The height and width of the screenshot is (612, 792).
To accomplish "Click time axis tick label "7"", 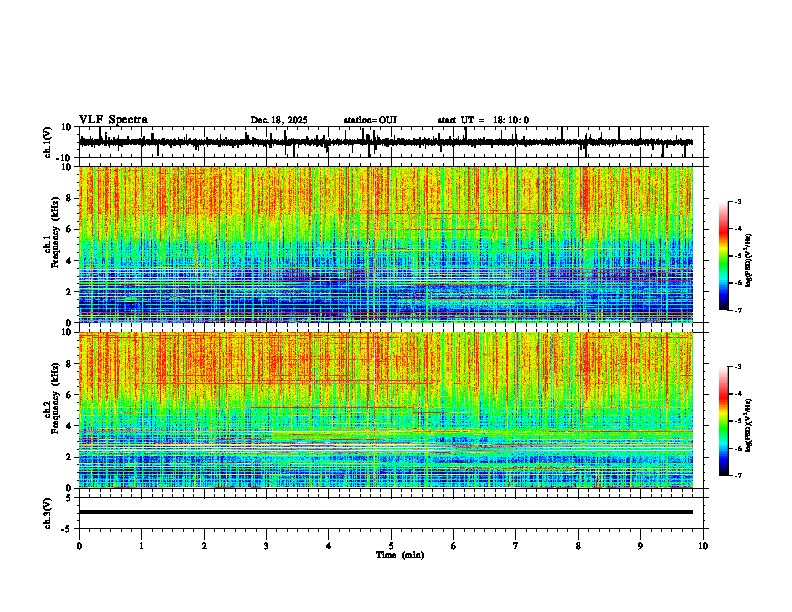I will tap(516, 546).
